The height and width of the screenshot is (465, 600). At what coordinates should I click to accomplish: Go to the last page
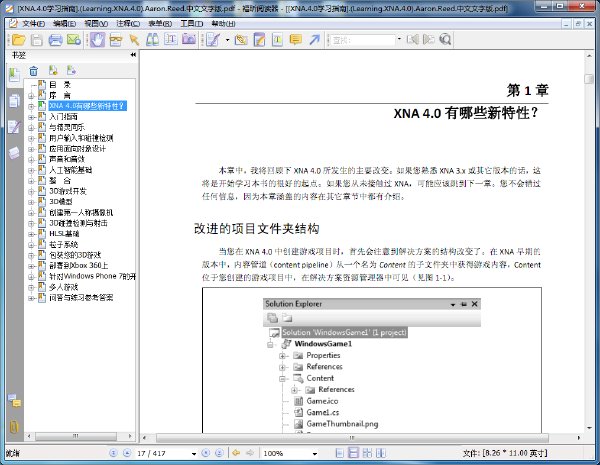click(219, 453)
